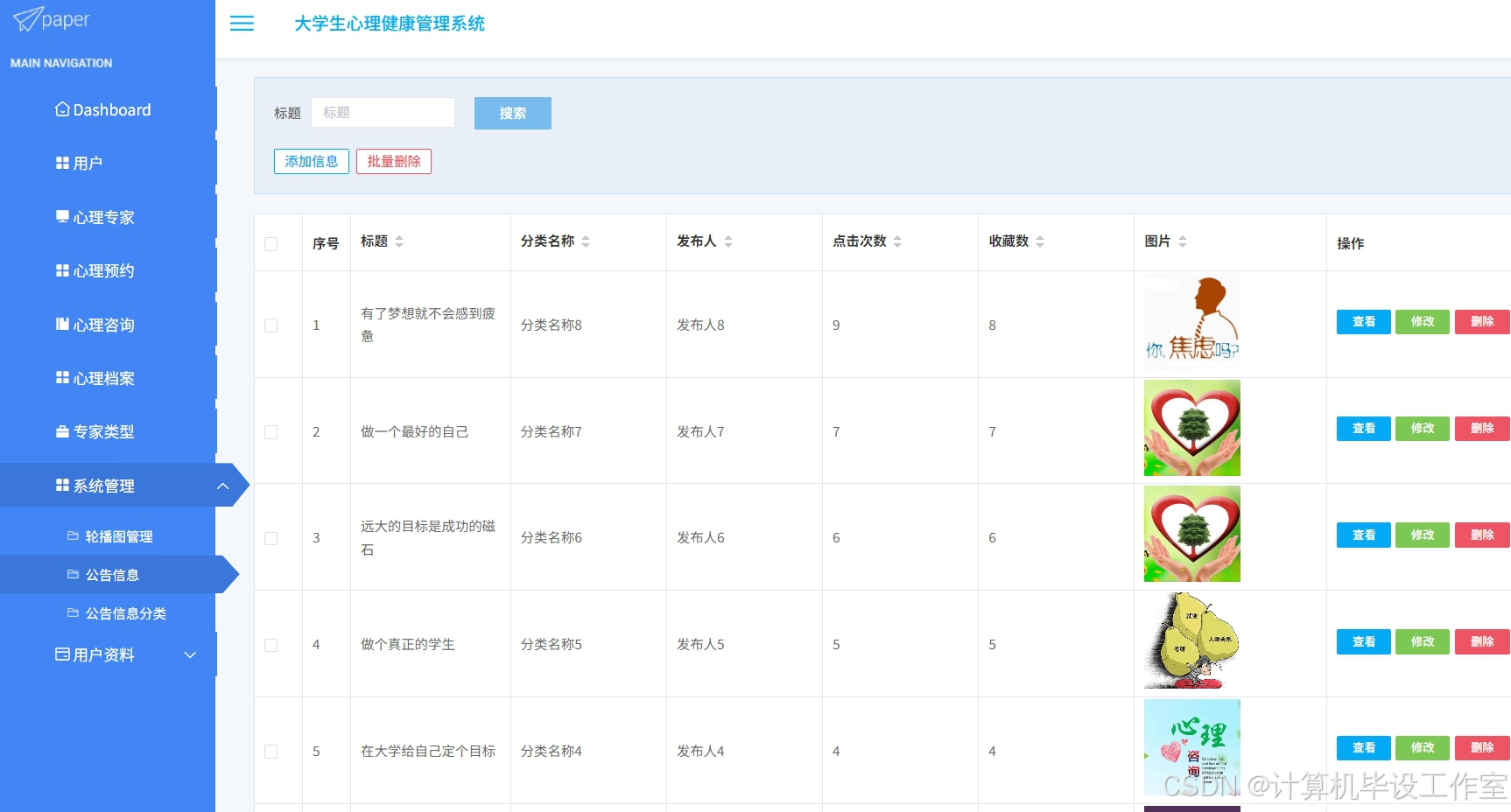Click the 标题 search input field
The image size is (1511, 812).
(x=383, y=112)
